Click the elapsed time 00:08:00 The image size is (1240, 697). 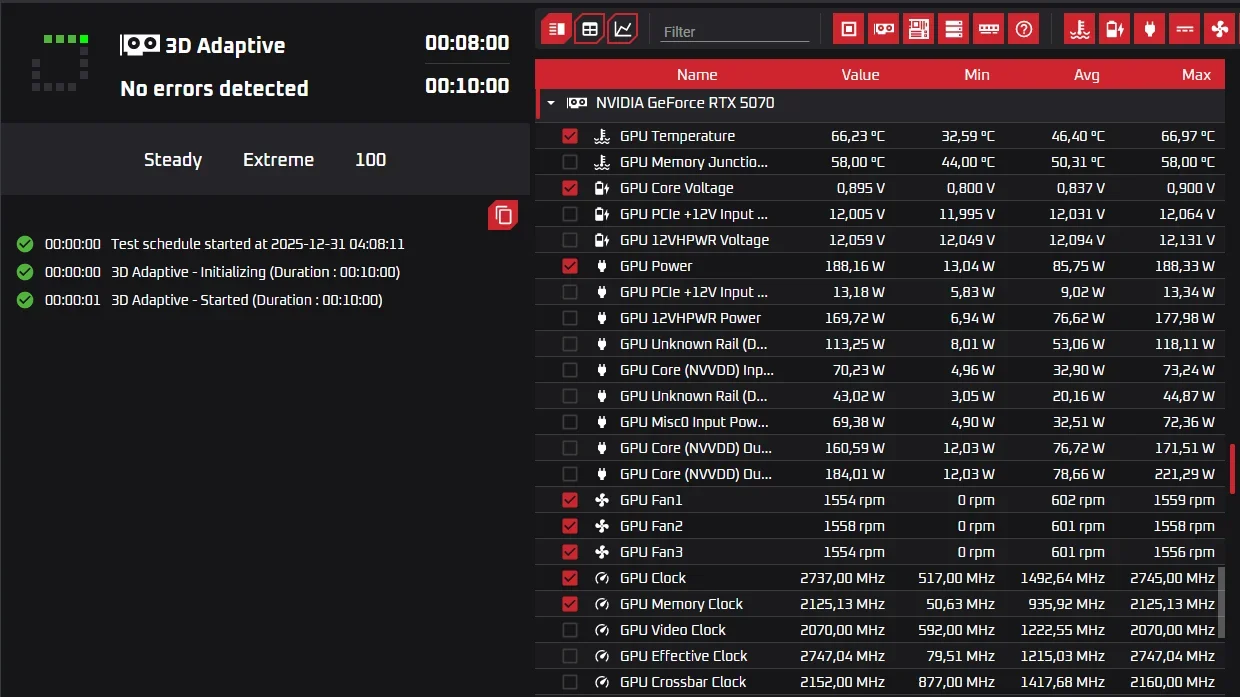click(x=467, y=43)
